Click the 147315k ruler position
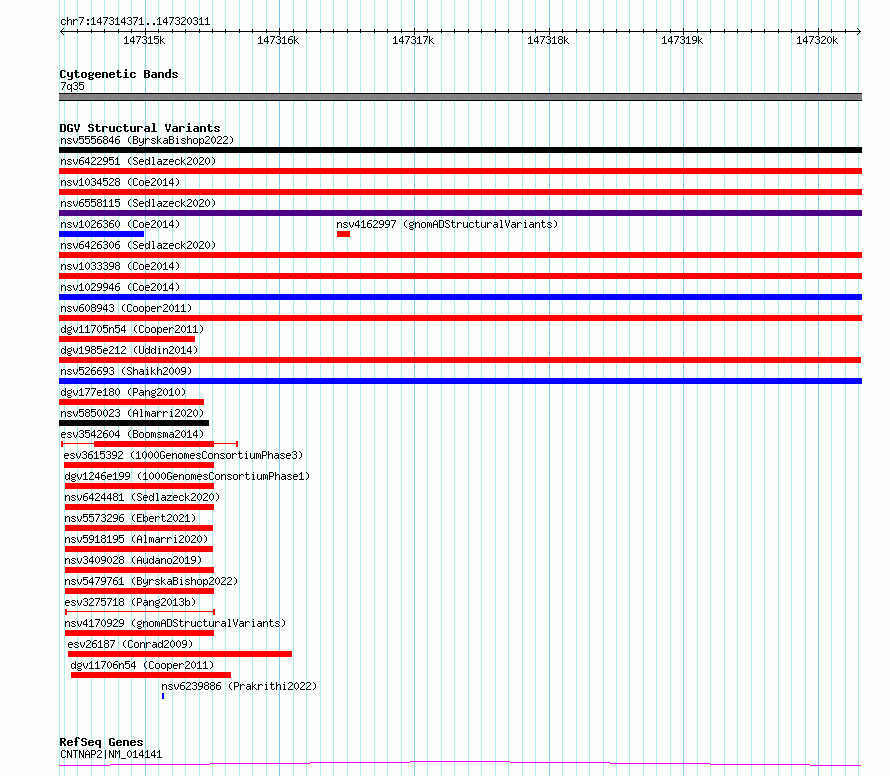Screen dimensions: 890x776 144,40
